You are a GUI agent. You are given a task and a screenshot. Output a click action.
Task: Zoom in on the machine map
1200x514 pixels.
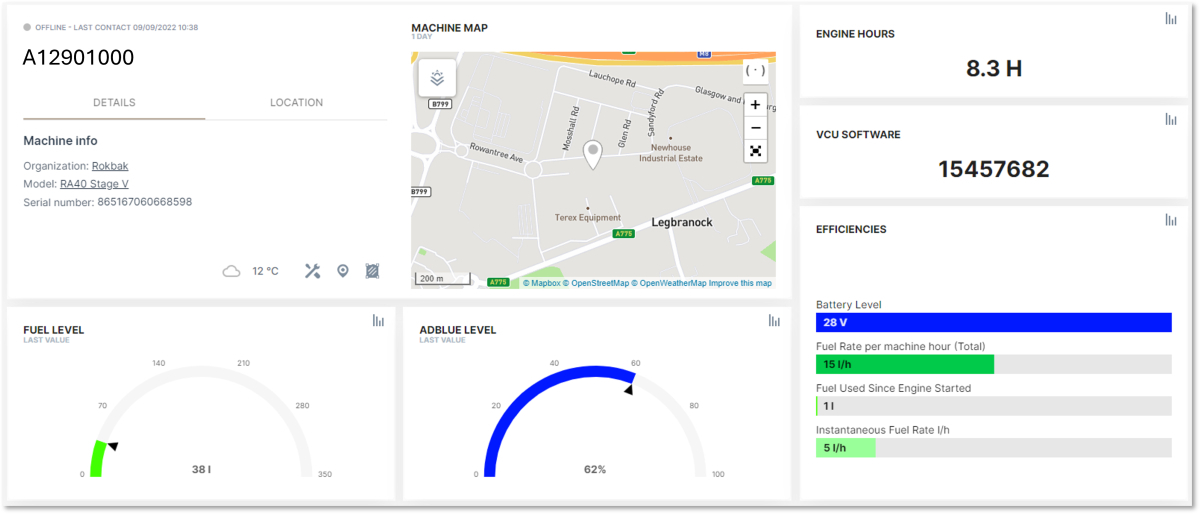(755, 105)
